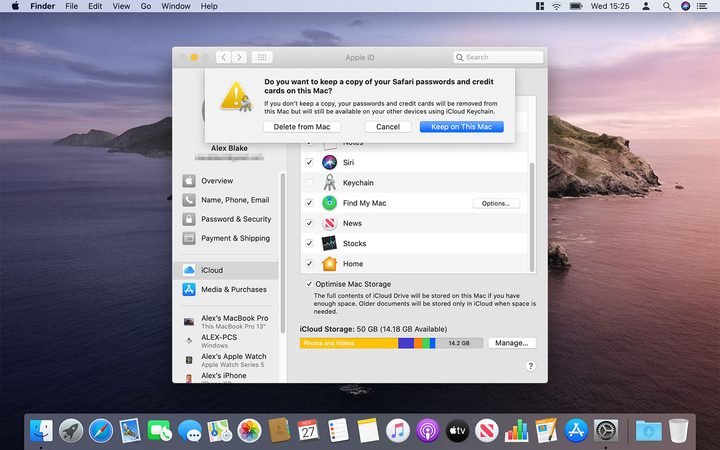
Task: Open the Apple menu
Action: point(15,6)
